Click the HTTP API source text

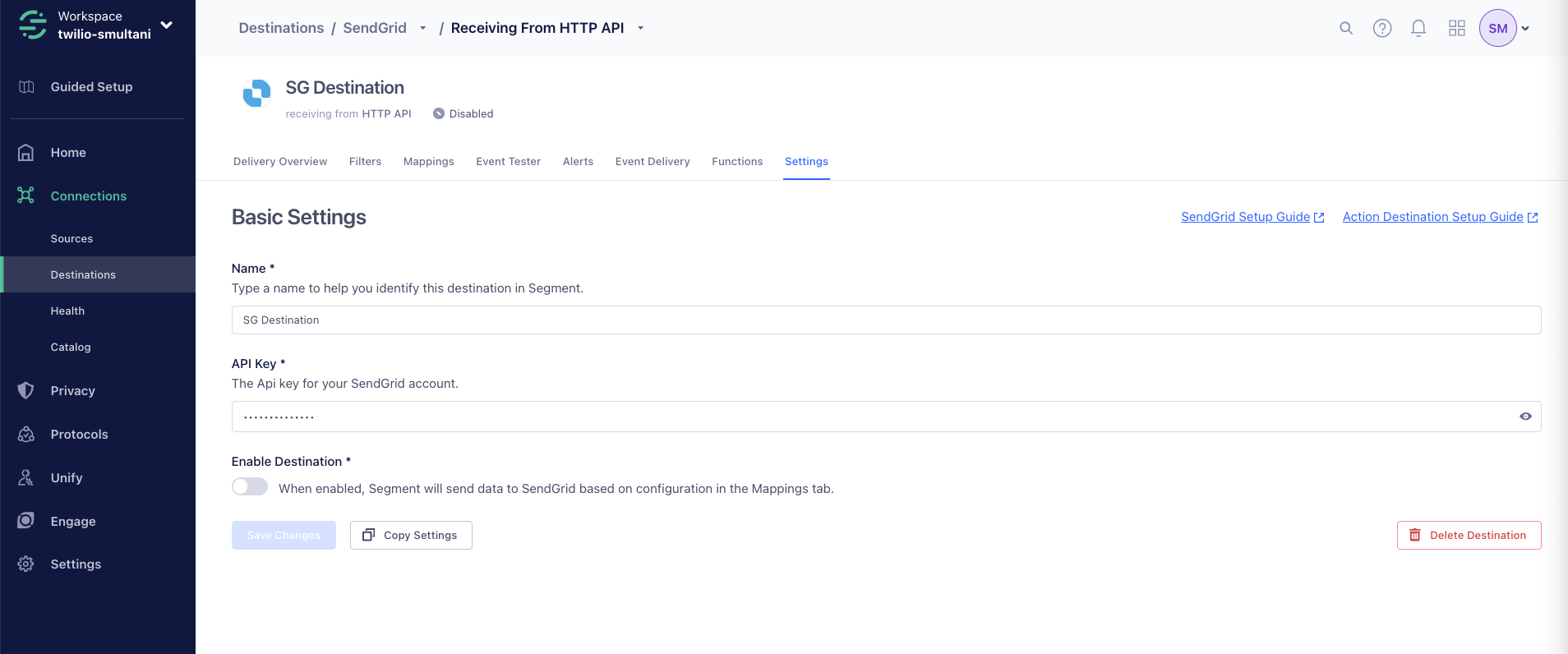click(386, 114)
